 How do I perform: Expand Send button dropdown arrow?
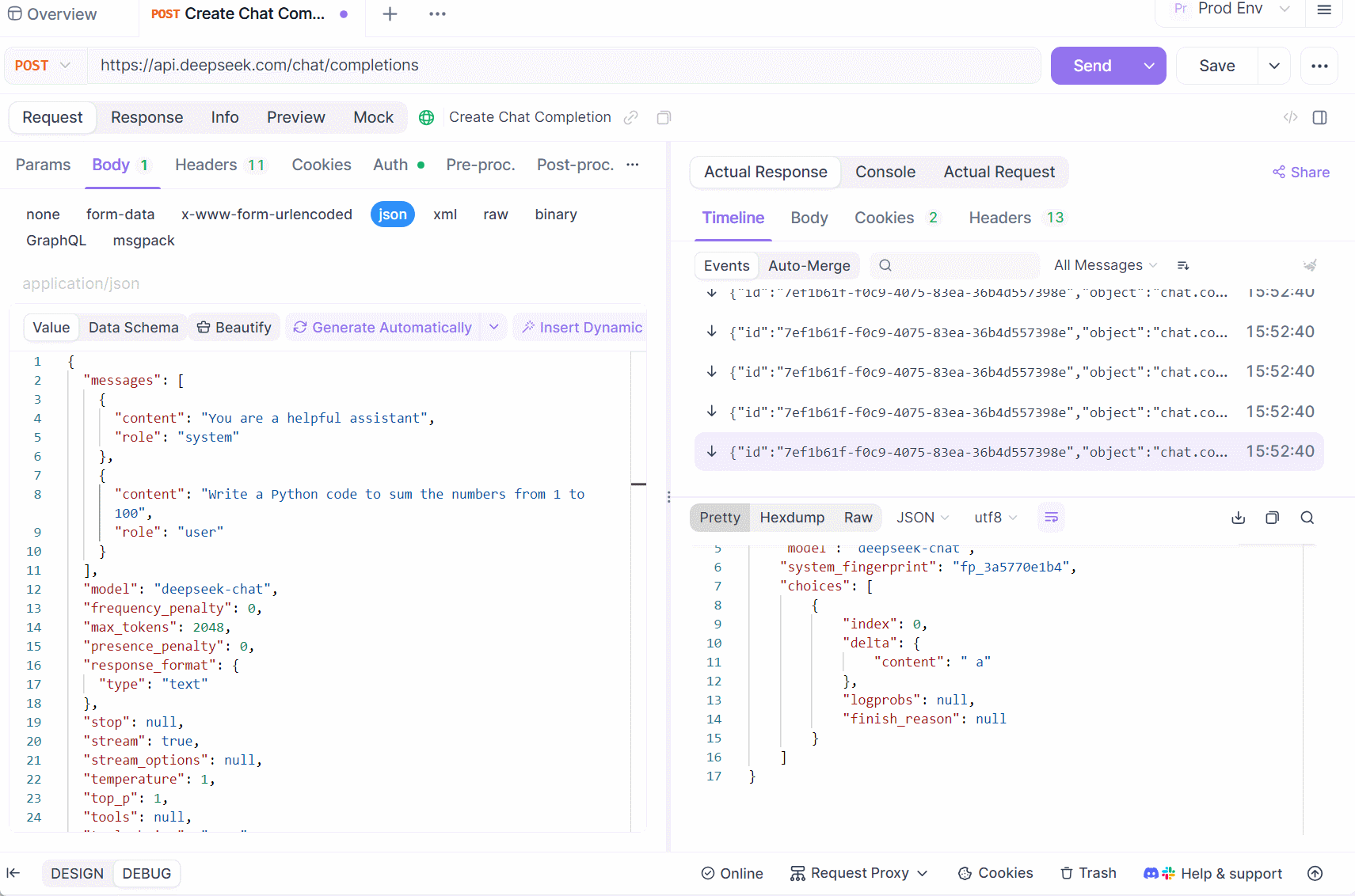click(1149, 66)
